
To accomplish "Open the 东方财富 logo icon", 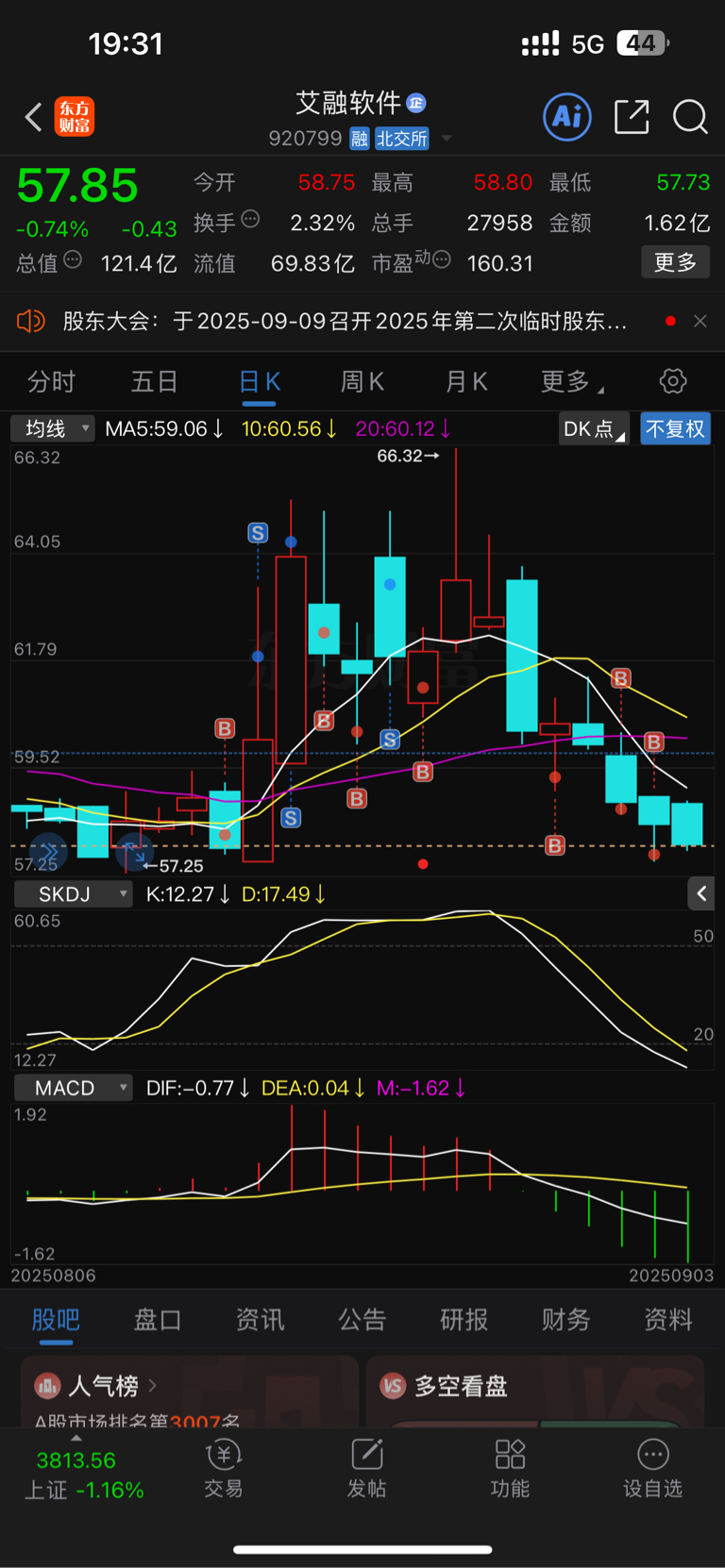I will click(75, 117).
